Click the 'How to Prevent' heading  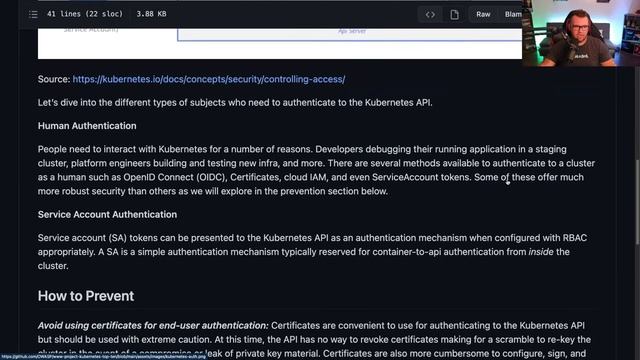point(86,296)
